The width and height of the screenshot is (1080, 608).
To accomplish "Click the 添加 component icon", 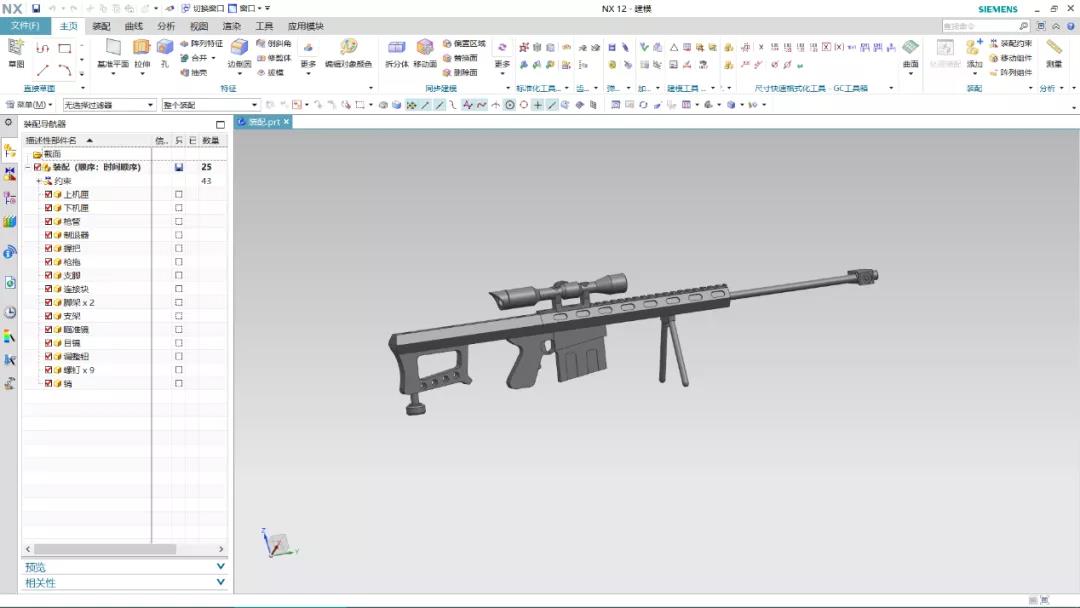I will coord(975,48).
